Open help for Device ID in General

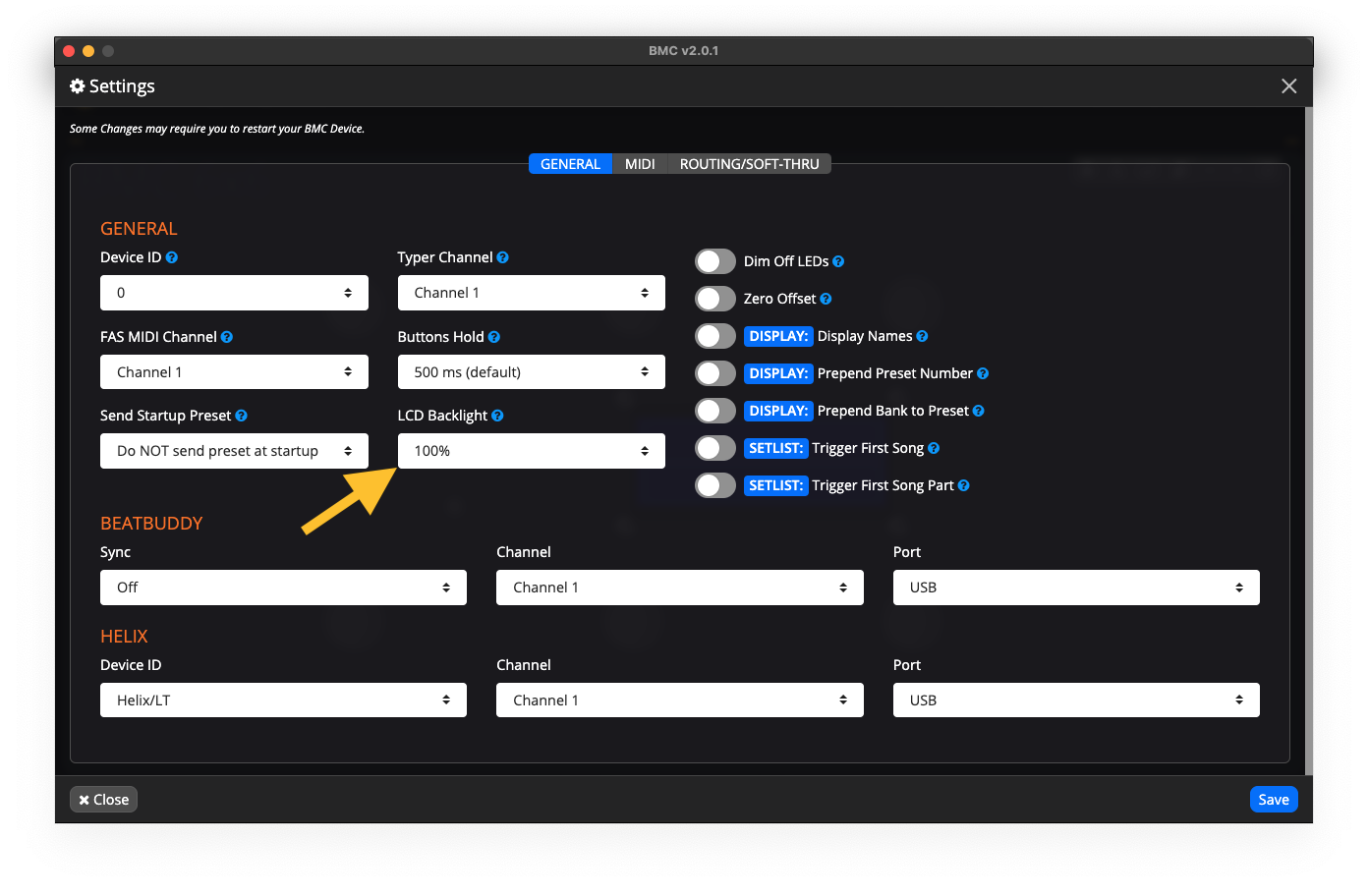[172, 257]
